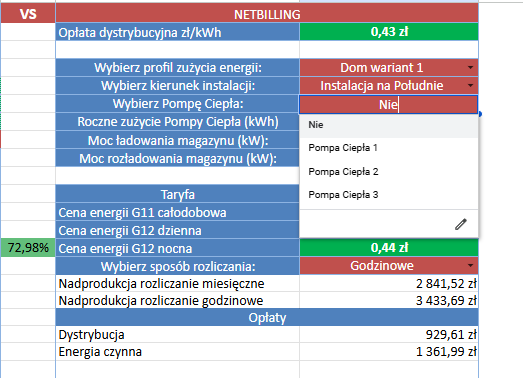Edit dropdown rules via pencil icon
Viewport: 523px width, 378px height.
[x=461, y=224]
